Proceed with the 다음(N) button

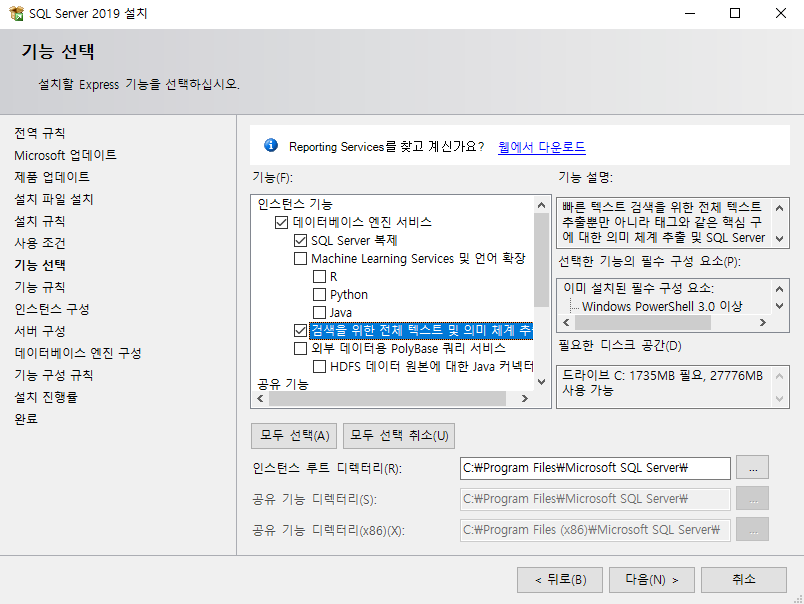pos(652,580)
